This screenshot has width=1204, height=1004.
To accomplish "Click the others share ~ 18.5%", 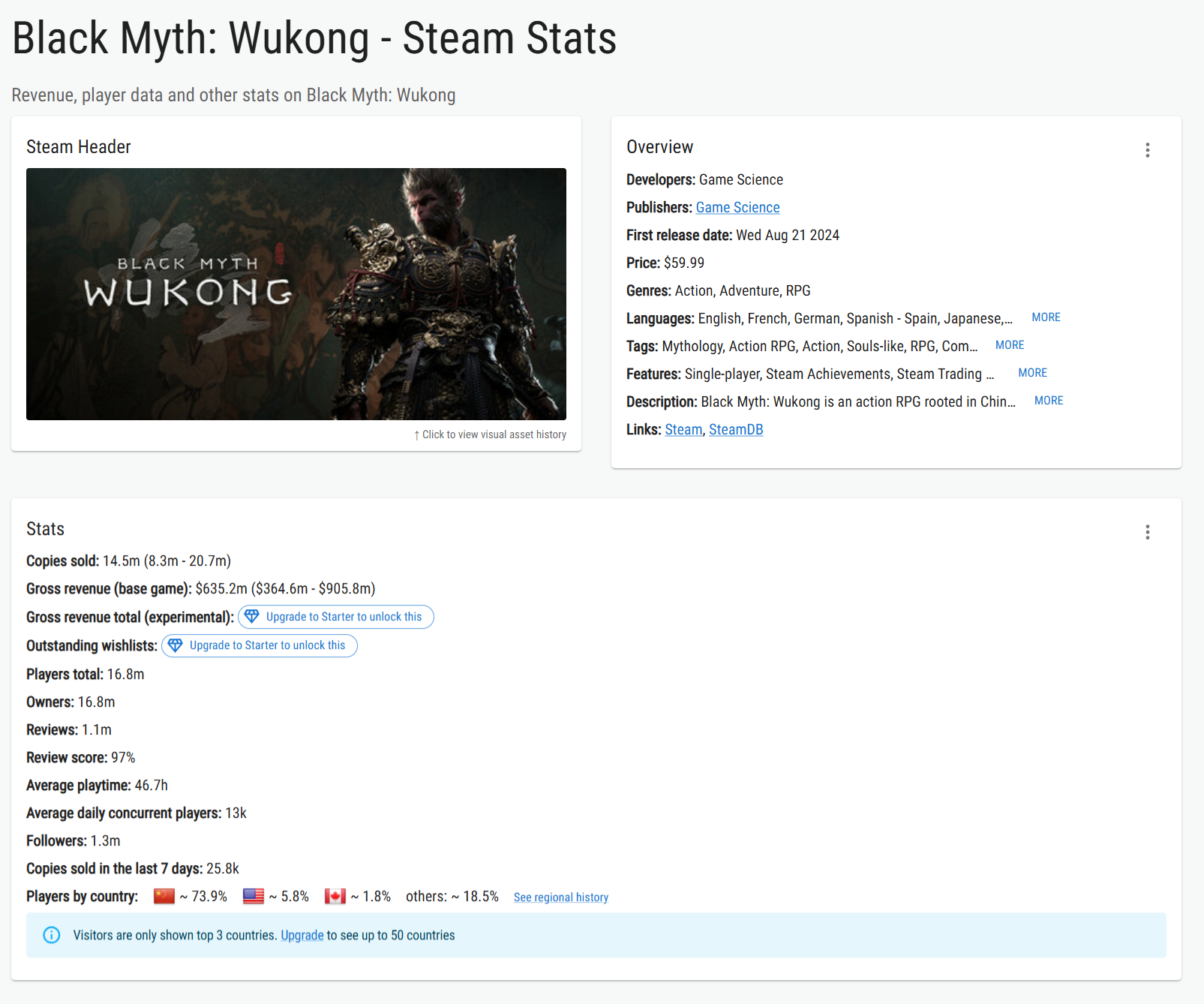I will [x=452, y=897].
